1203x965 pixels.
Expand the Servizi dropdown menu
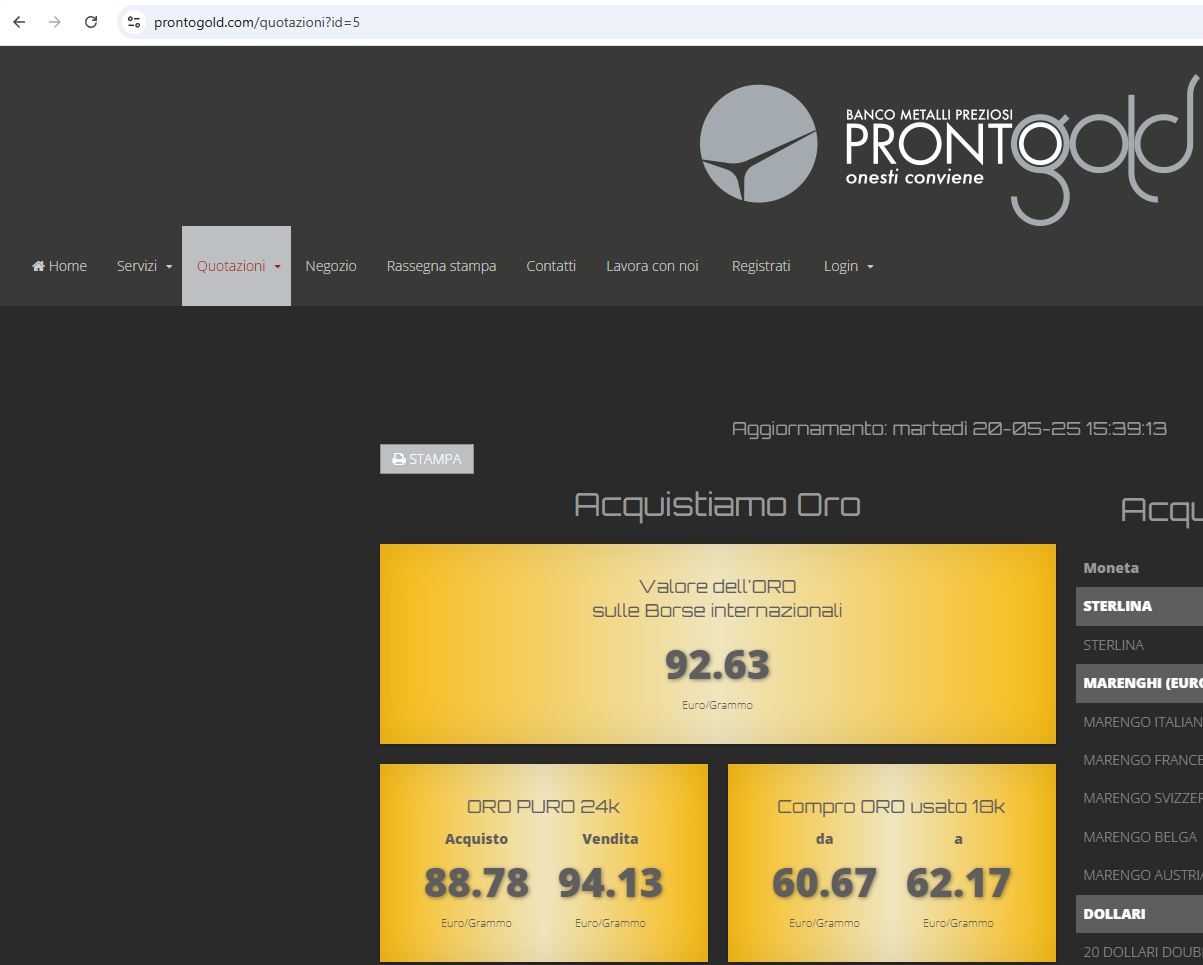click(x=144, y=266)
